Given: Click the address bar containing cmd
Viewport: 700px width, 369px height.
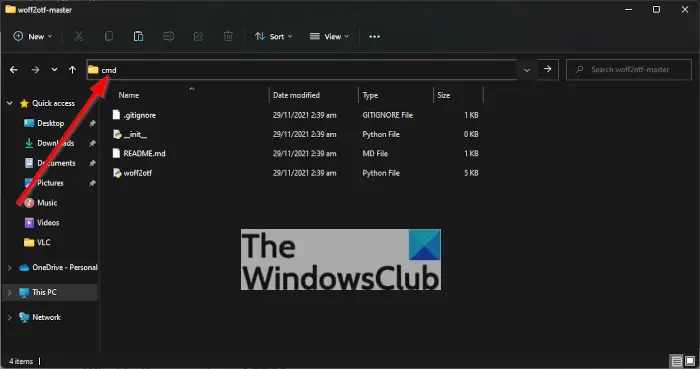Looking at the screenshot, I should tap(302, 70).
